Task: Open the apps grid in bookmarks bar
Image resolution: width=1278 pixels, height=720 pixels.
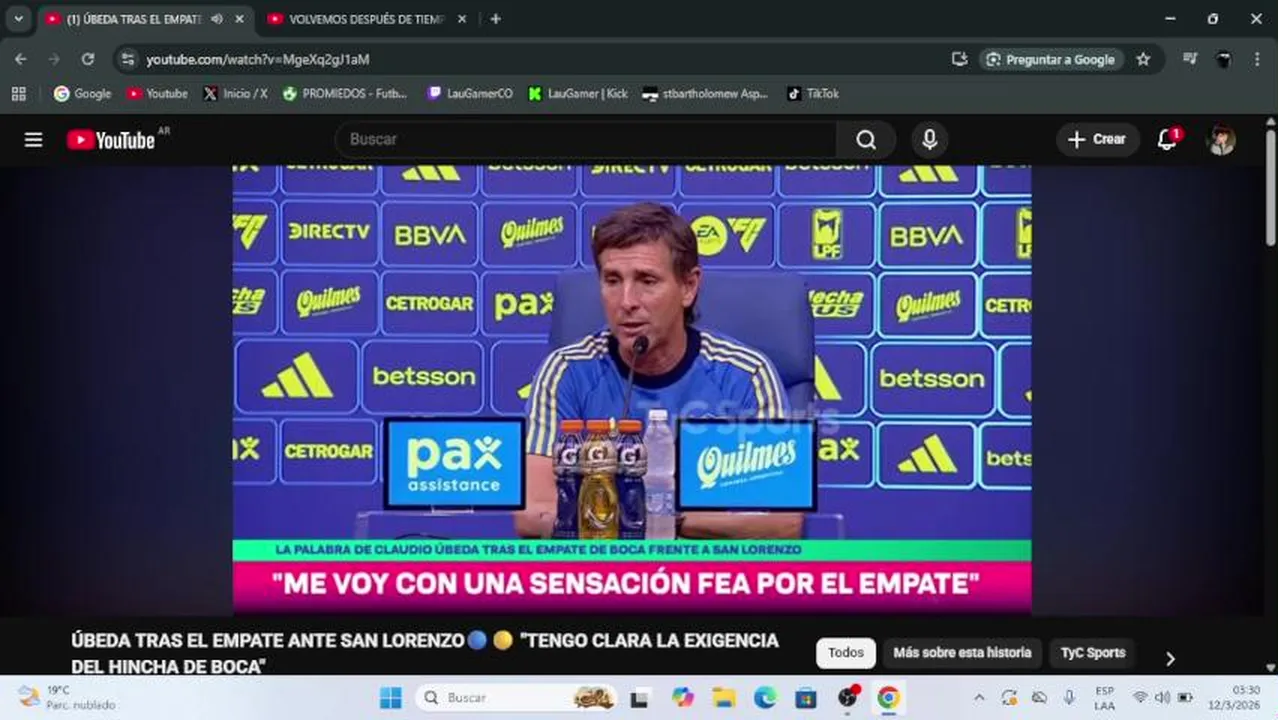Action: tap(18, 94)
